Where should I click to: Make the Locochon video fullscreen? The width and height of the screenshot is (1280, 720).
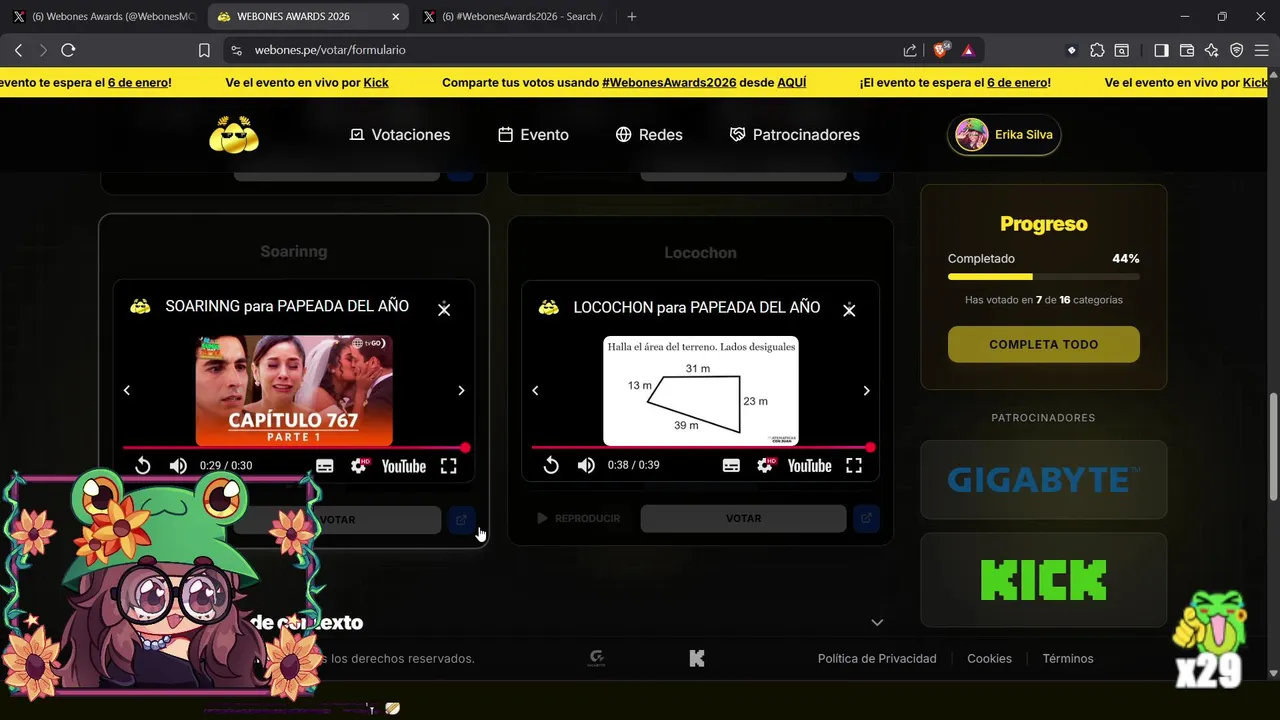(x=854, y=465)
